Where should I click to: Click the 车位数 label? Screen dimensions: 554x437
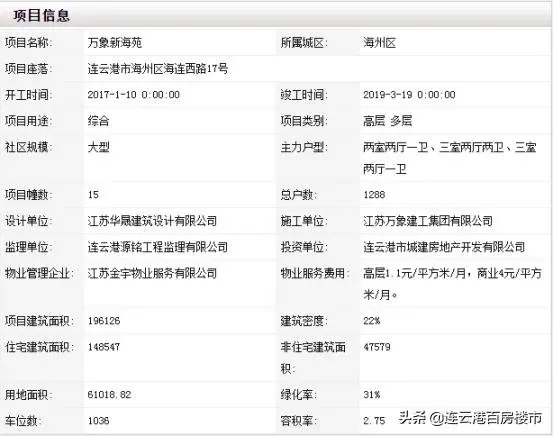pos(23,421)
